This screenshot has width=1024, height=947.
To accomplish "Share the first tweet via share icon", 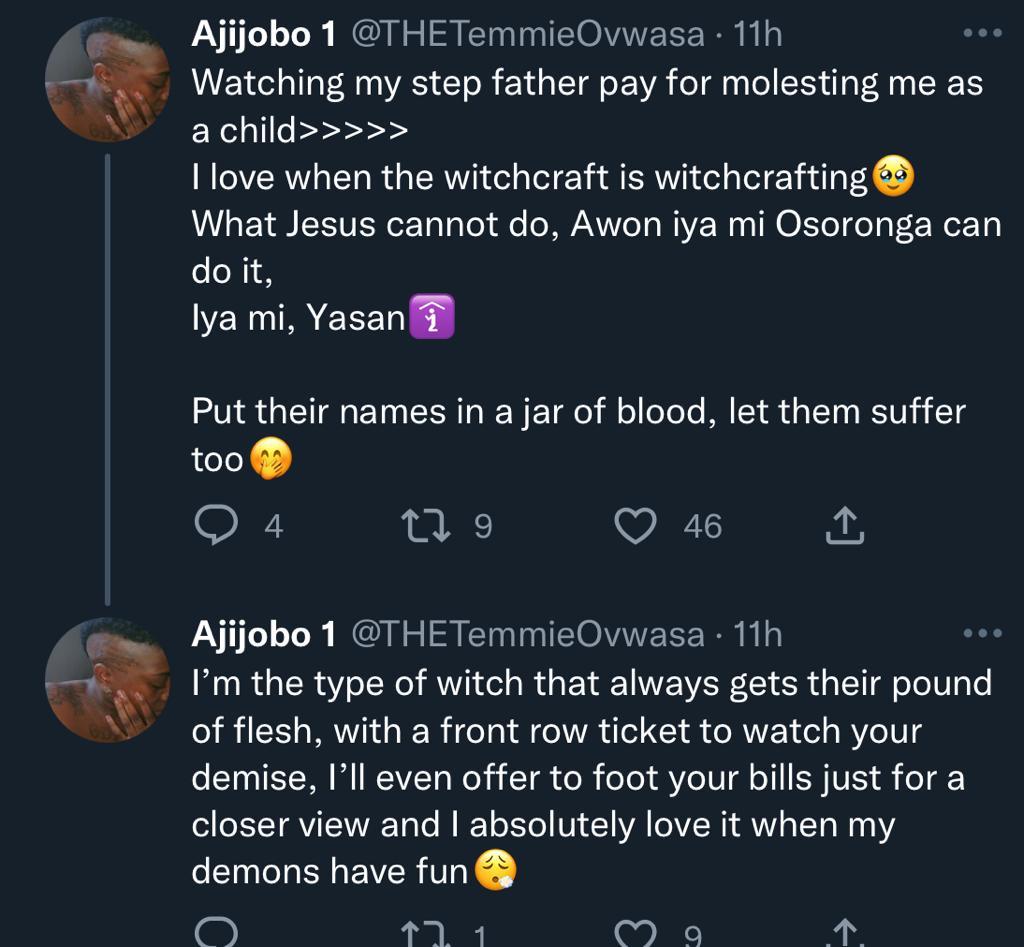I will (x=844, y=526).
